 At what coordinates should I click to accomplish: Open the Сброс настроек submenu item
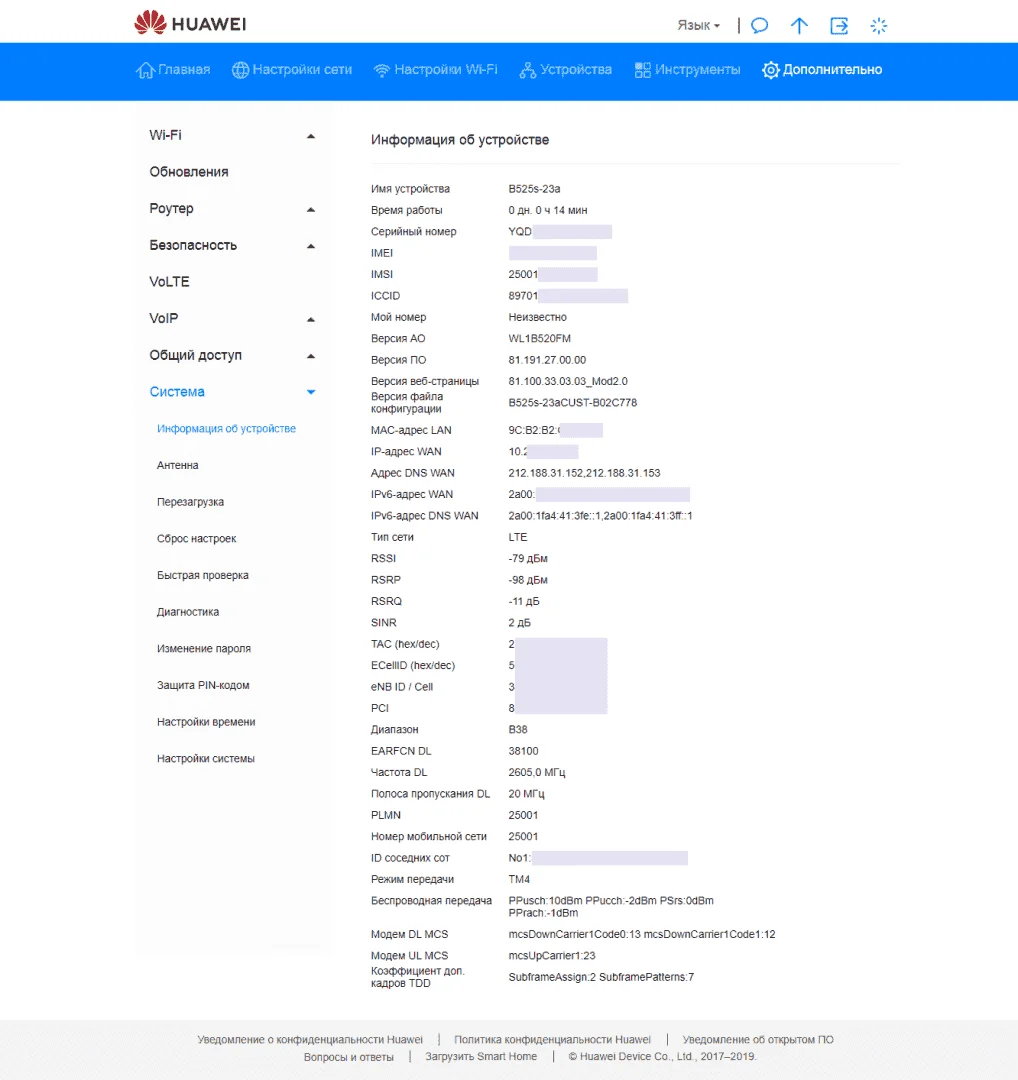[x=196, y=539]
